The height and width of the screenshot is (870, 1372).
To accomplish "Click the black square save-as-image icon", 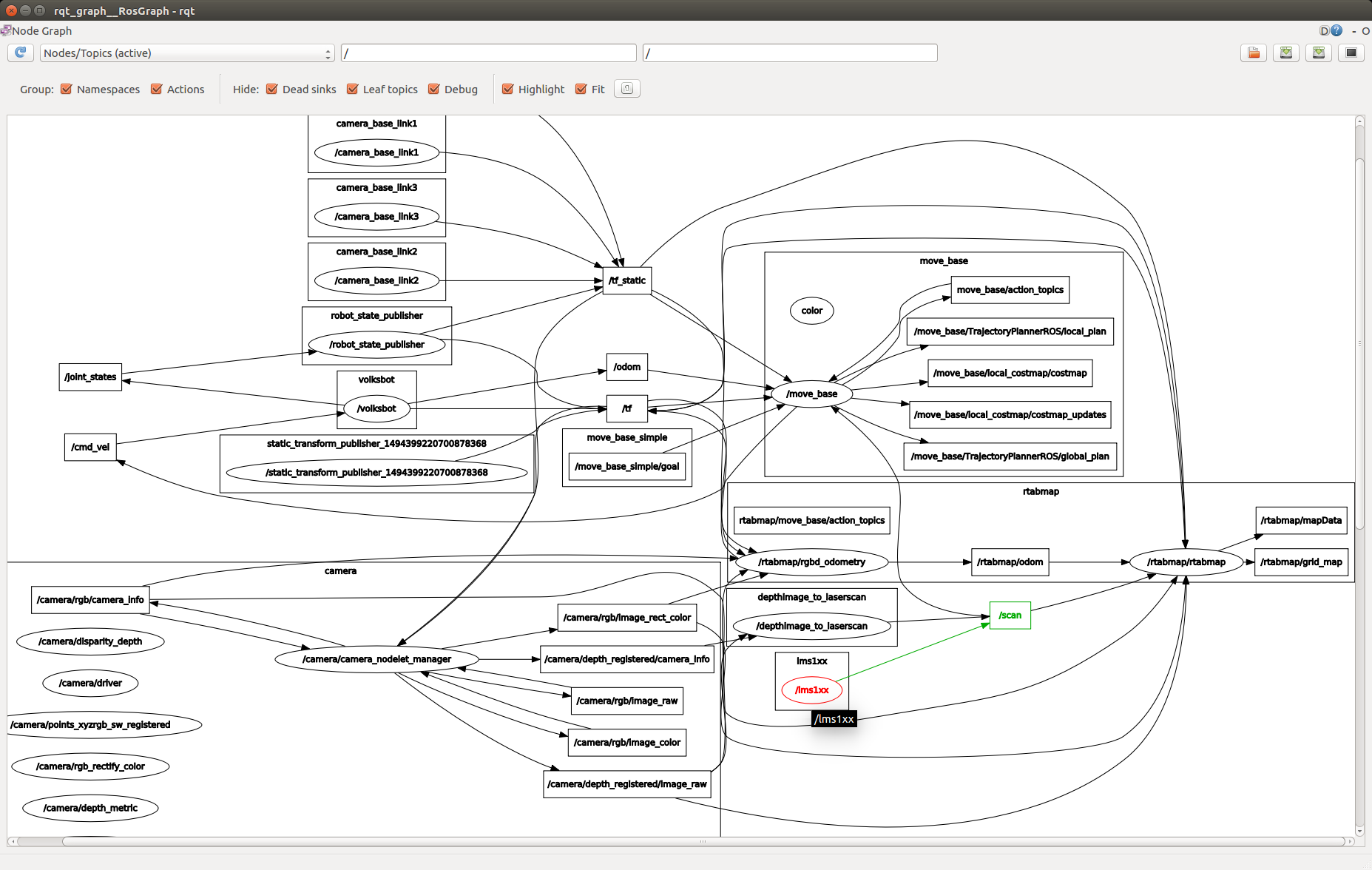I will pos(1351,53).
